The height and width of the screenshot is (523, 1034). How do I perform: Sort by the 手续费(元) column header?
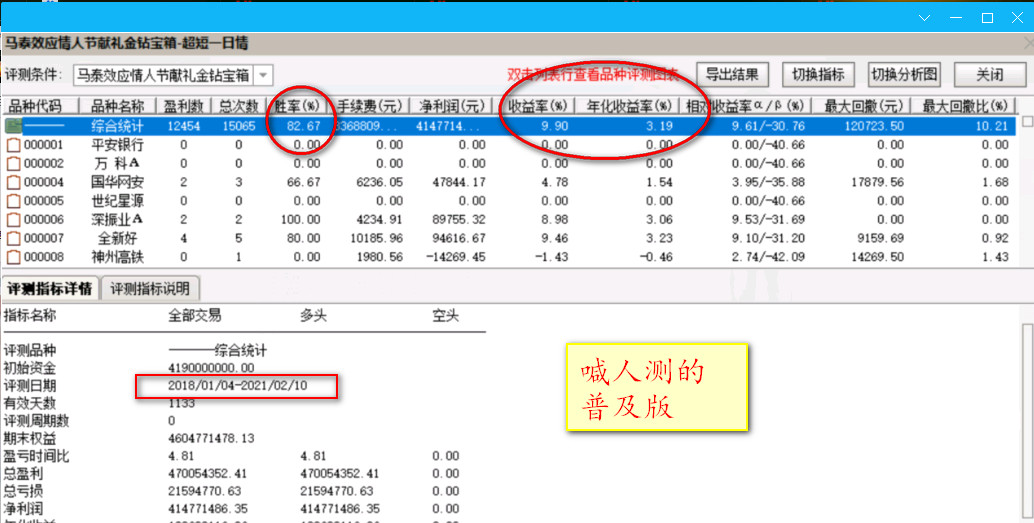coord(369,106)
